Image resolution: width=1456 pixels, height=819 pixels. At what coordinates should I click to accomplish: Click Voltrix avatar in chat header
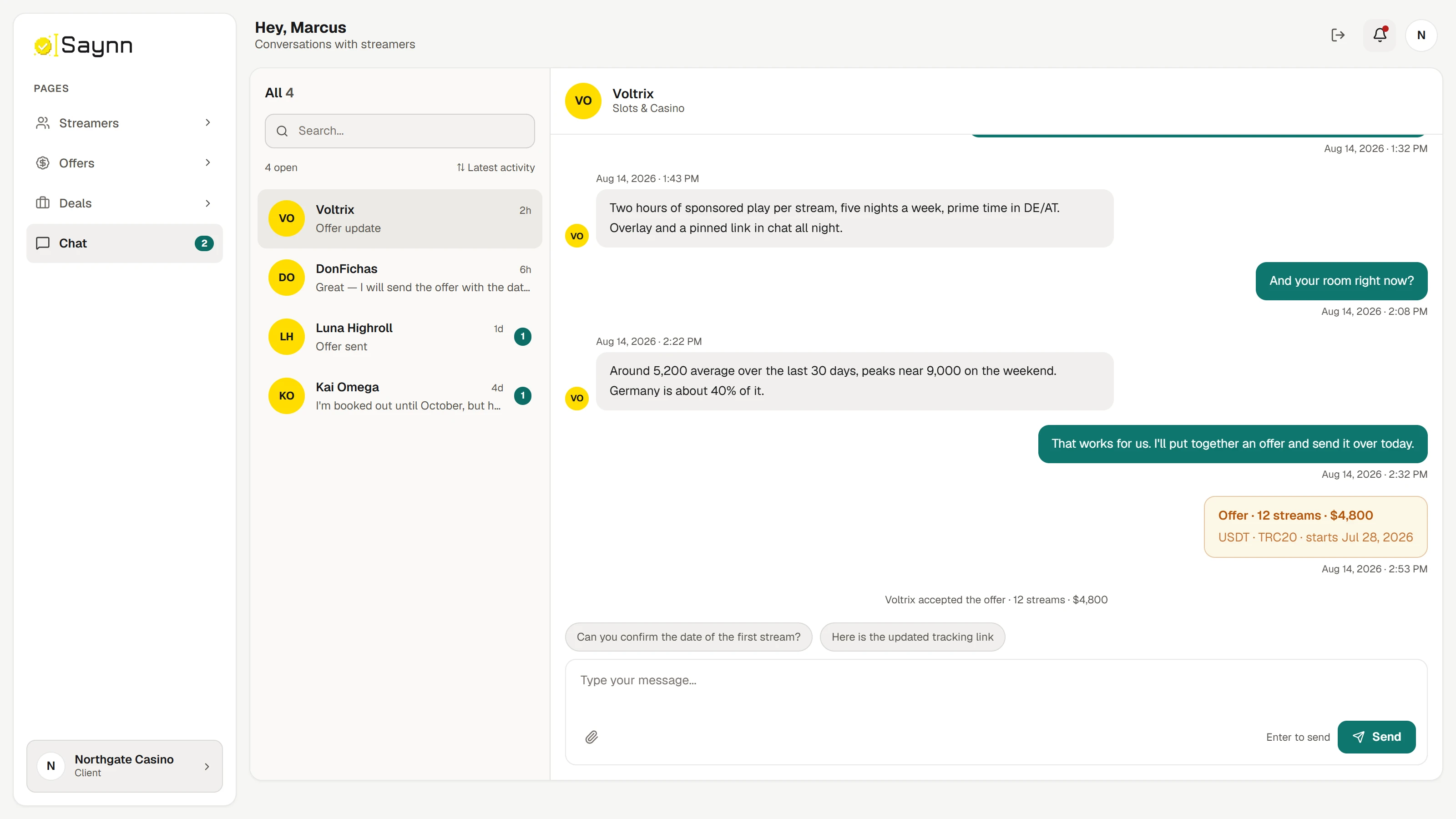[583, 101]
